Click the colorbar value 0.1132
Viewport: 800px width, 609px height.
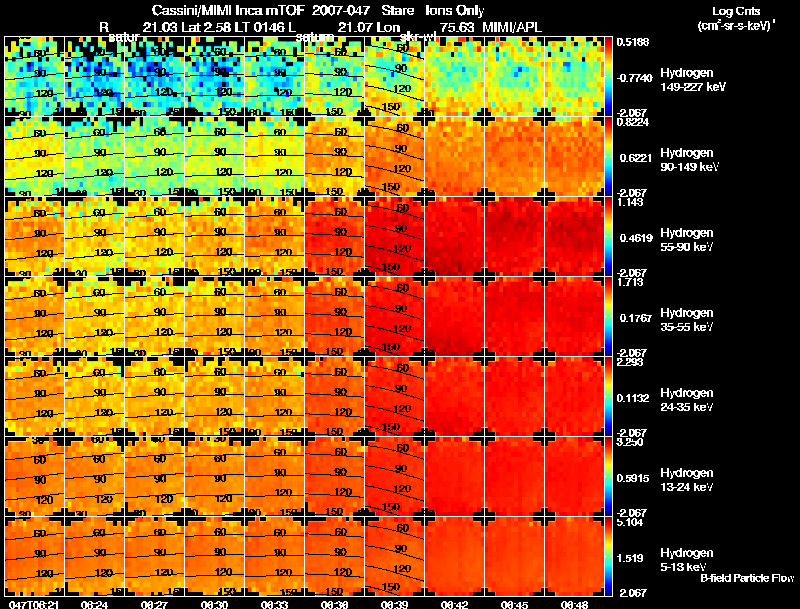tap(633, 398)
